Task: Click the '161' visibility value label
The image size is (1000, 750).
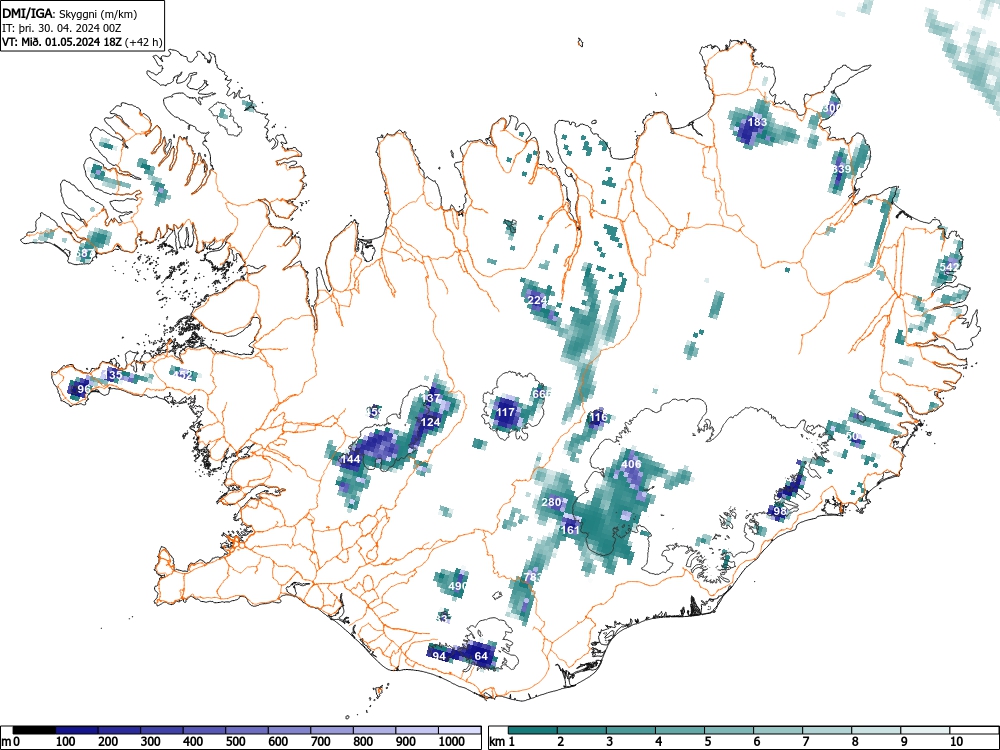Action: pyautogui.click(x=570, y=530)
